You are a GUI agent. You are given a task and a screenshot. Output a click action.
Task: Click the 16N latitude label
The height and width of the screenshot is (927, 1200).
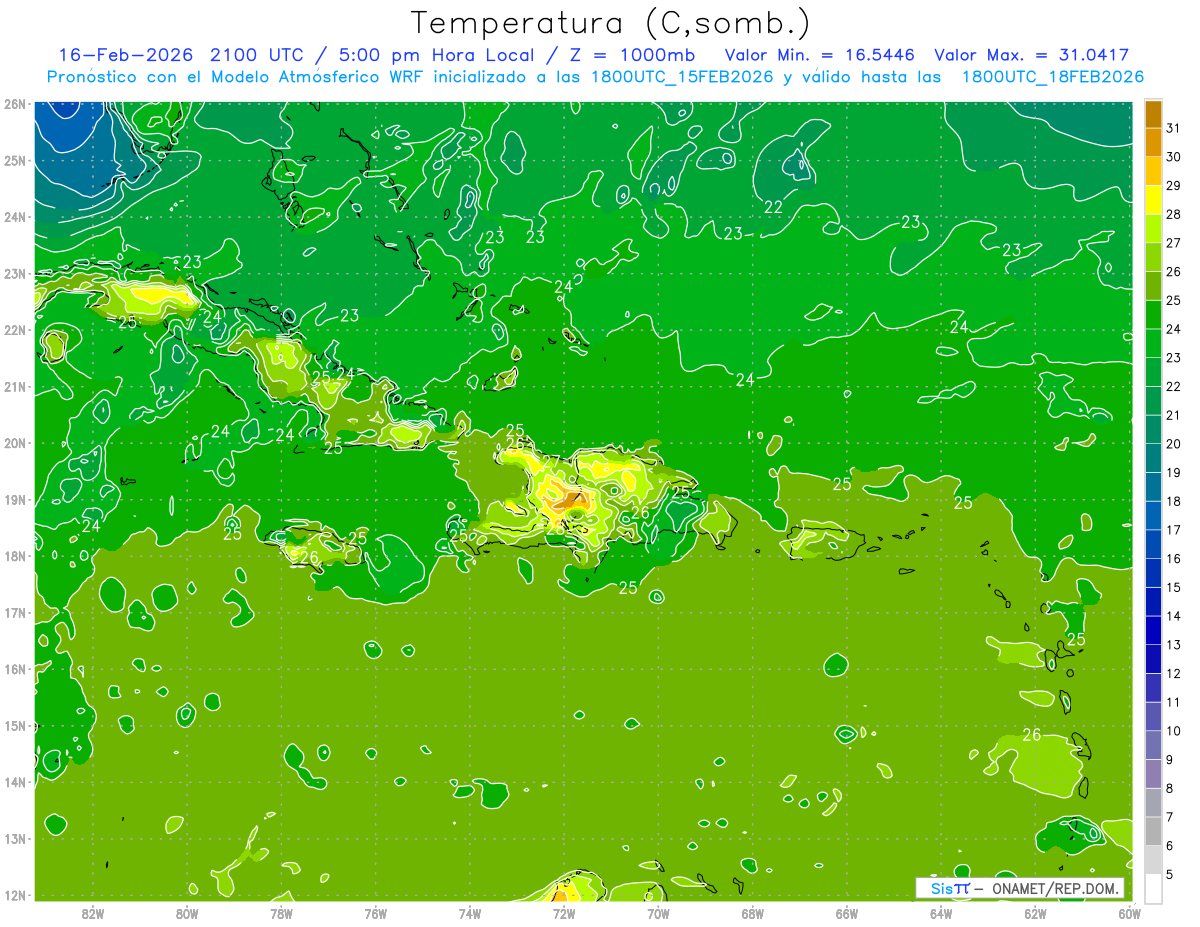coord(14,669)
